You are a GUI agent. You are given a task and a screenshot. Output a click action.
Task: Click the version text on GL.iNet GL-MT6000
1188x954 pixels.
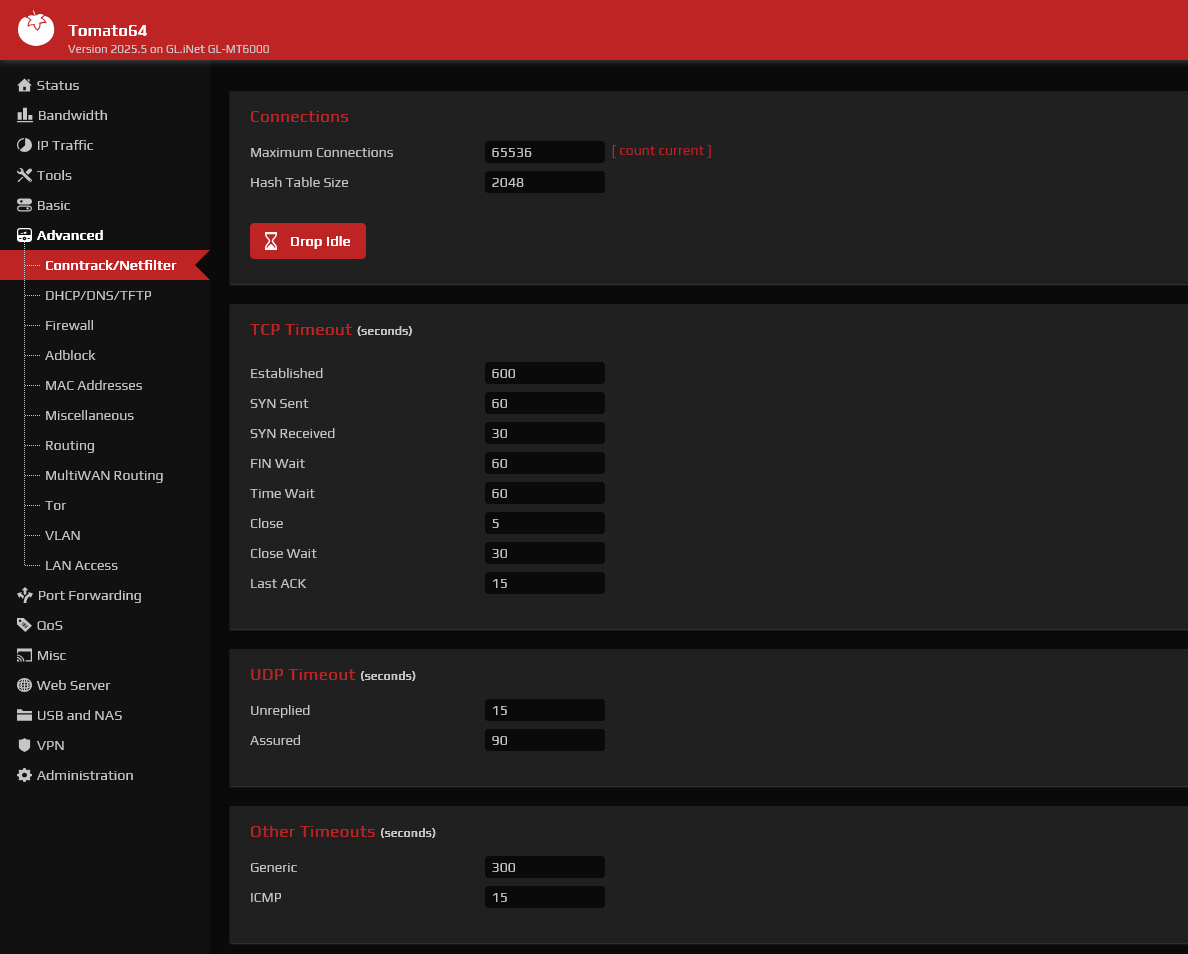coord(168,49)
